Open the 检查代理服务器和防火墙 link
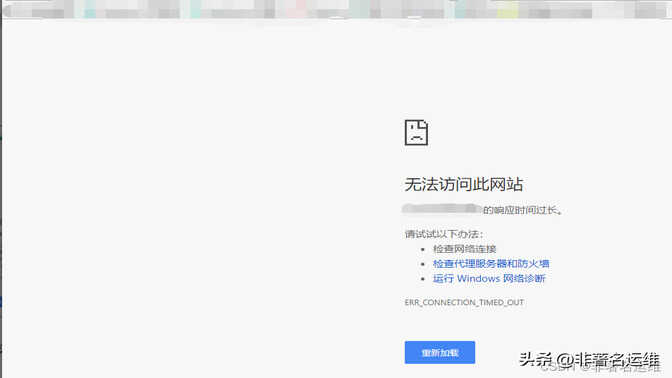The width and height of the screenshot is (672, 378). coord(491,264)
